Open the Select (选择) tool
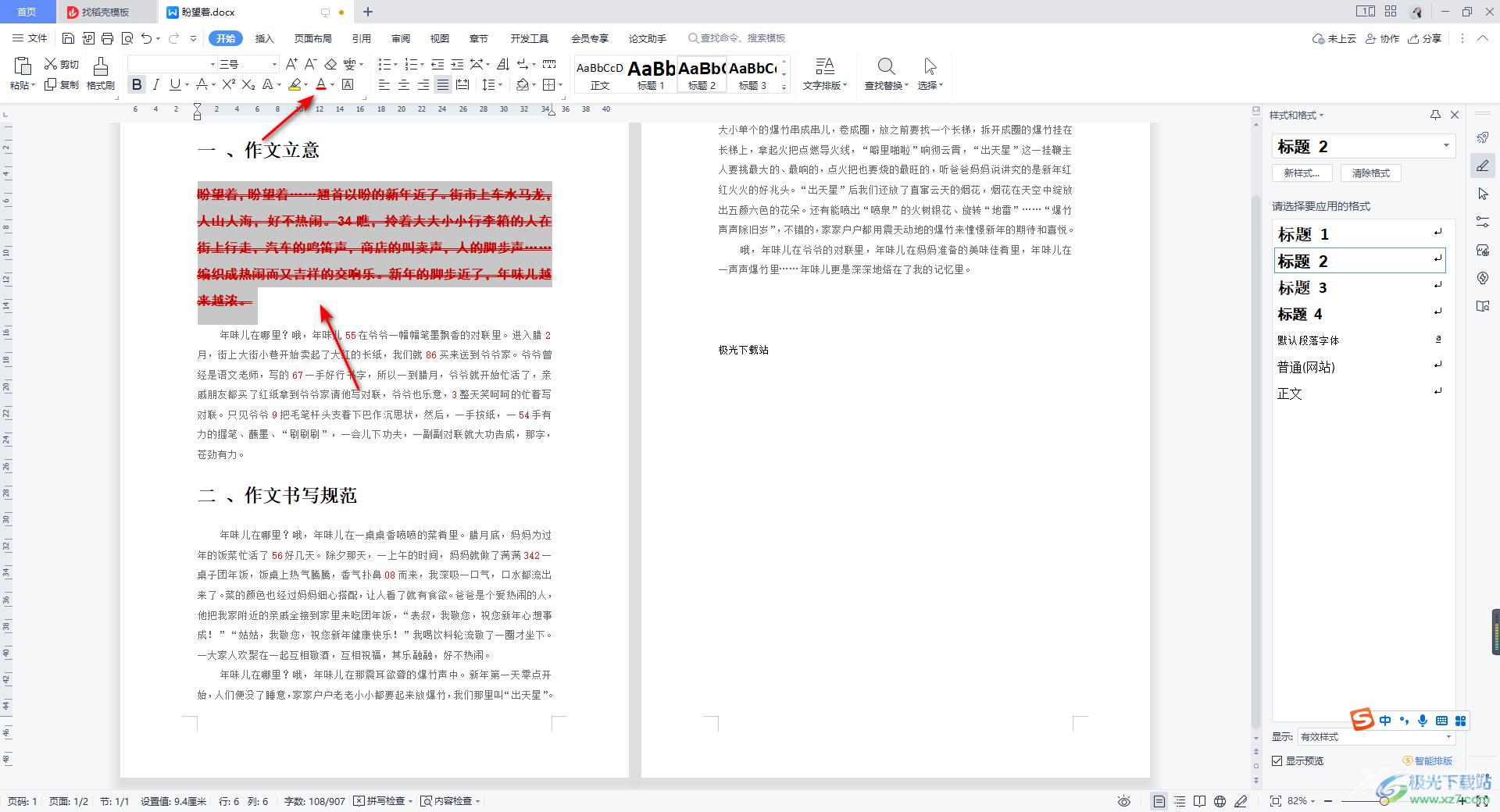 point(930,74)
